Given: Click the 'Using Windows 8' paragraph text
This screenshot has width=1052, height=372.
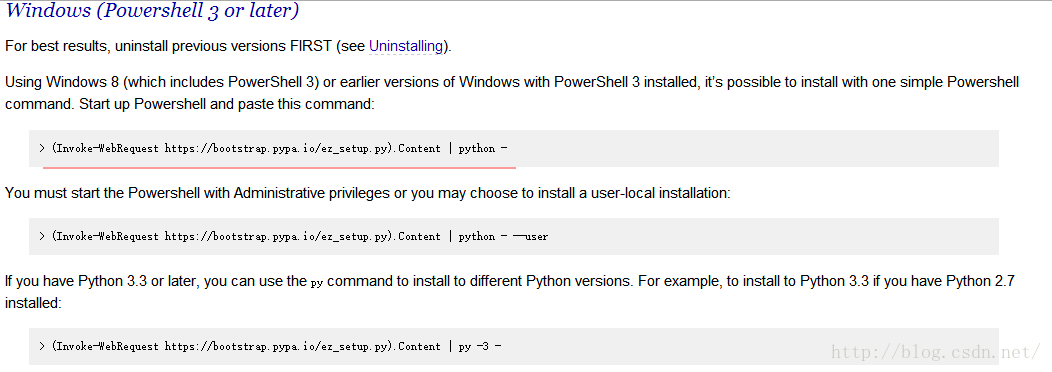Looking at the screenshot, I should coord(512,93).
